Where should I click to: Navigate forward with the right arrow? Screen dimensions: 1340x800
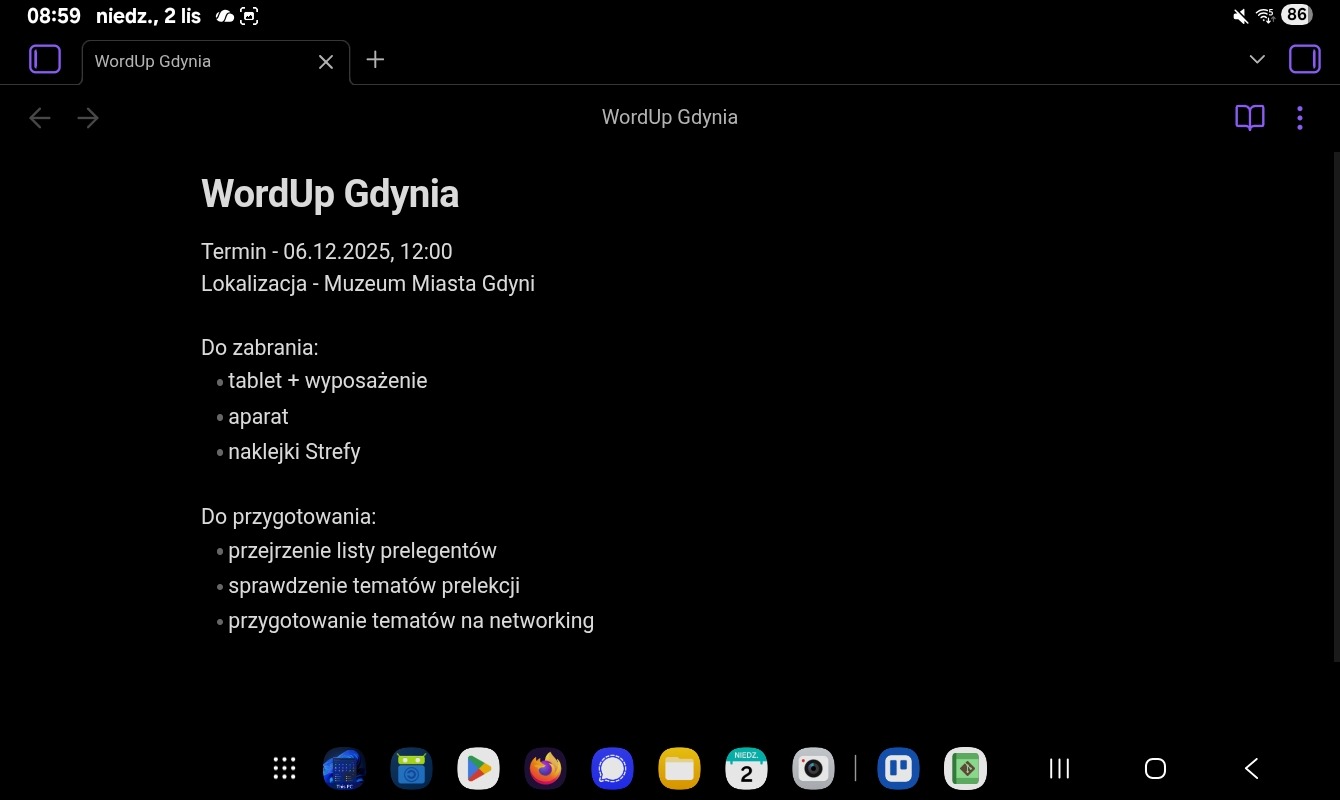(88, 118)
